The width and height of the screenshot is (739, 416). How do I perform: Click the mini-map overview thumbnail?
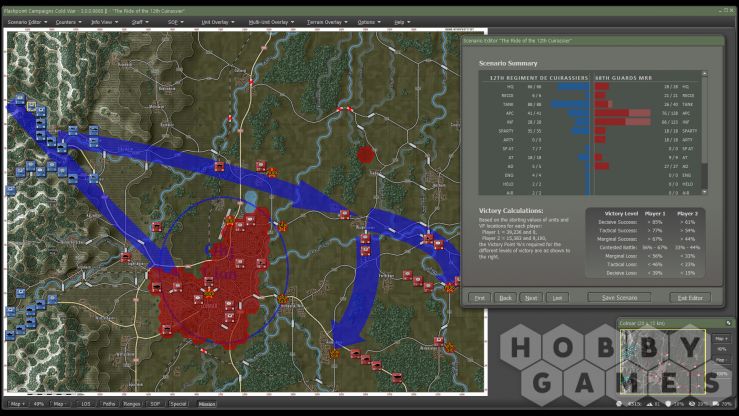point(663,361)
